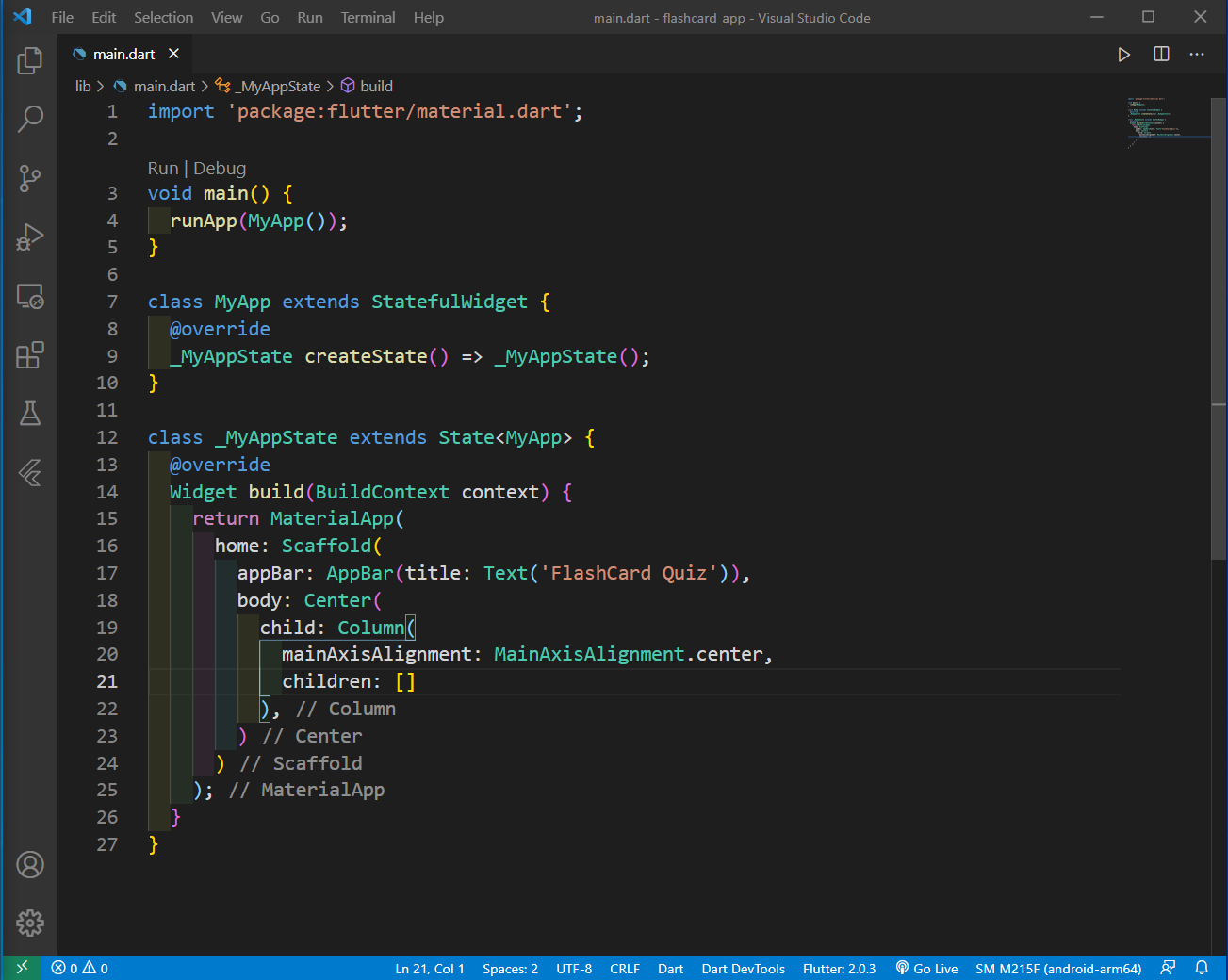Change indentation via Spaces: 2

coord(510,968)
